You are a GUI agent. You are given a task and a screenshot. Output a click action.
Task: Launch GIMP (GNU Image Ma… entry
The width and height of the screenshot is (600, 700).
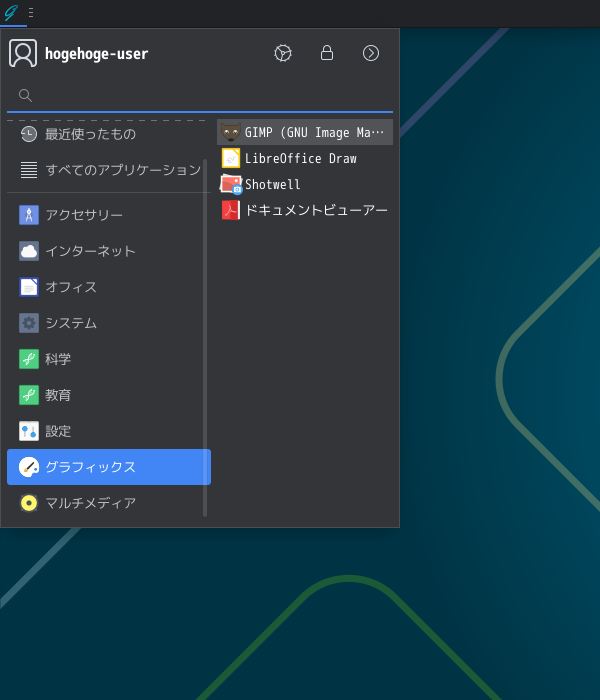pyautogui.click(x=305, y=132)
